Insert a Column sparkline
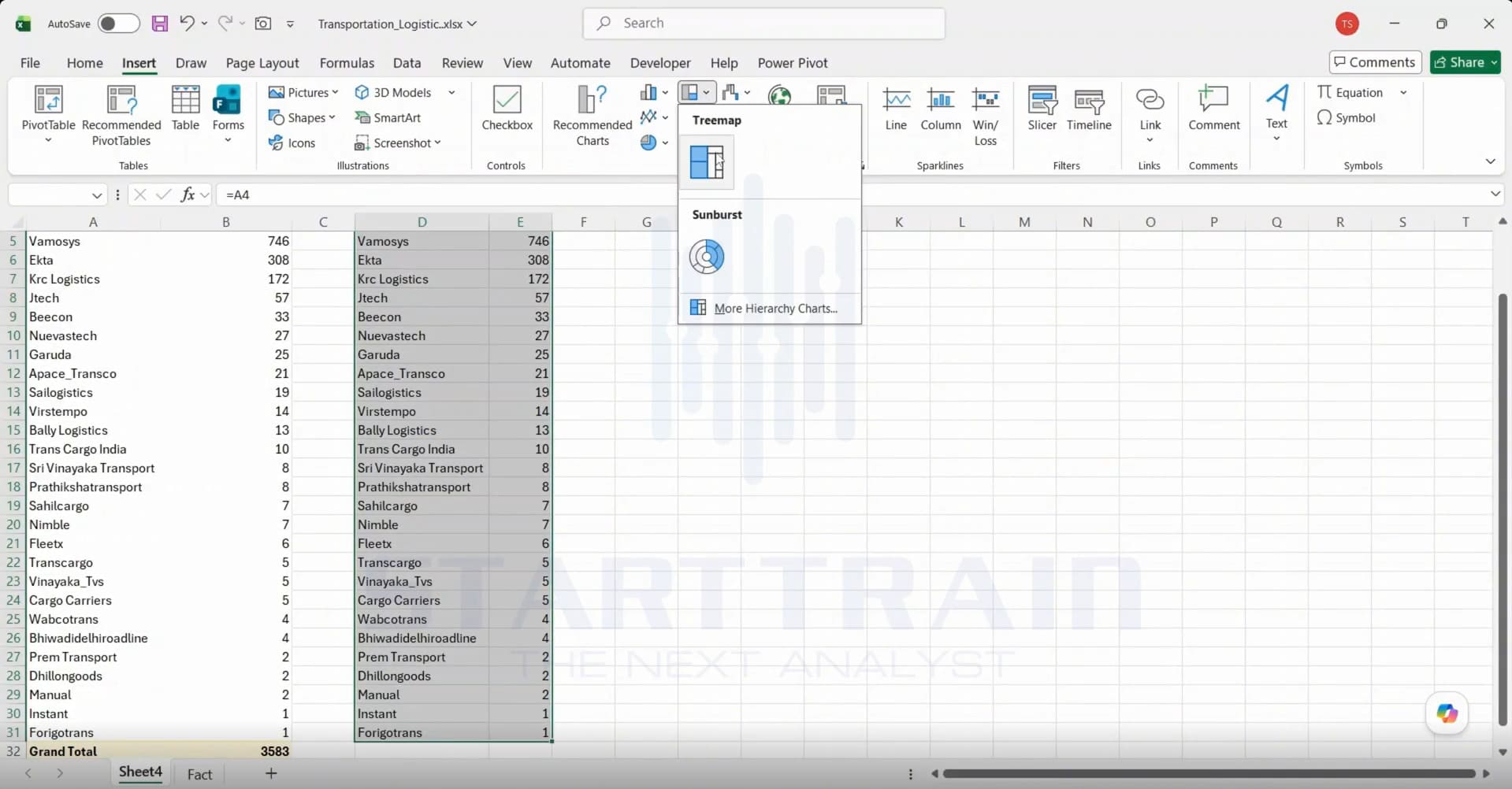1512x789 pixels. point(941,109)
